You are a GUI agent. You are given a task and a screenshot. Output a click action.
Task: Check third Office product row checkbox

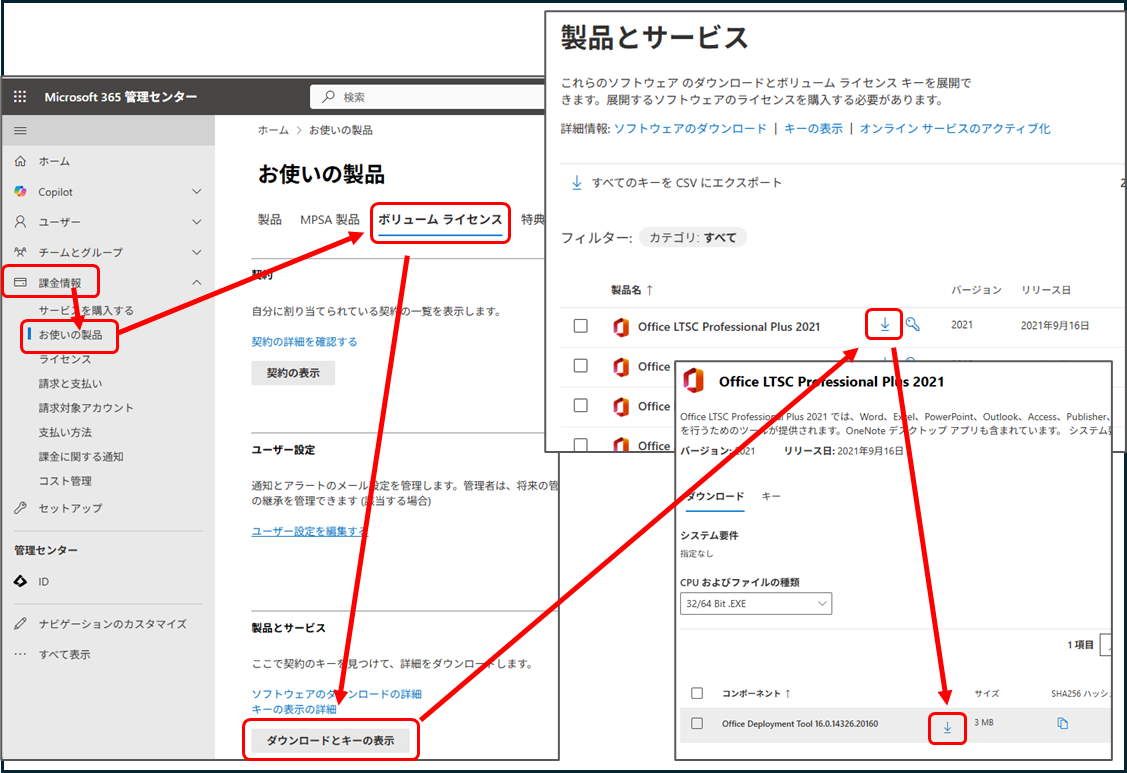(x=581, y=405)
